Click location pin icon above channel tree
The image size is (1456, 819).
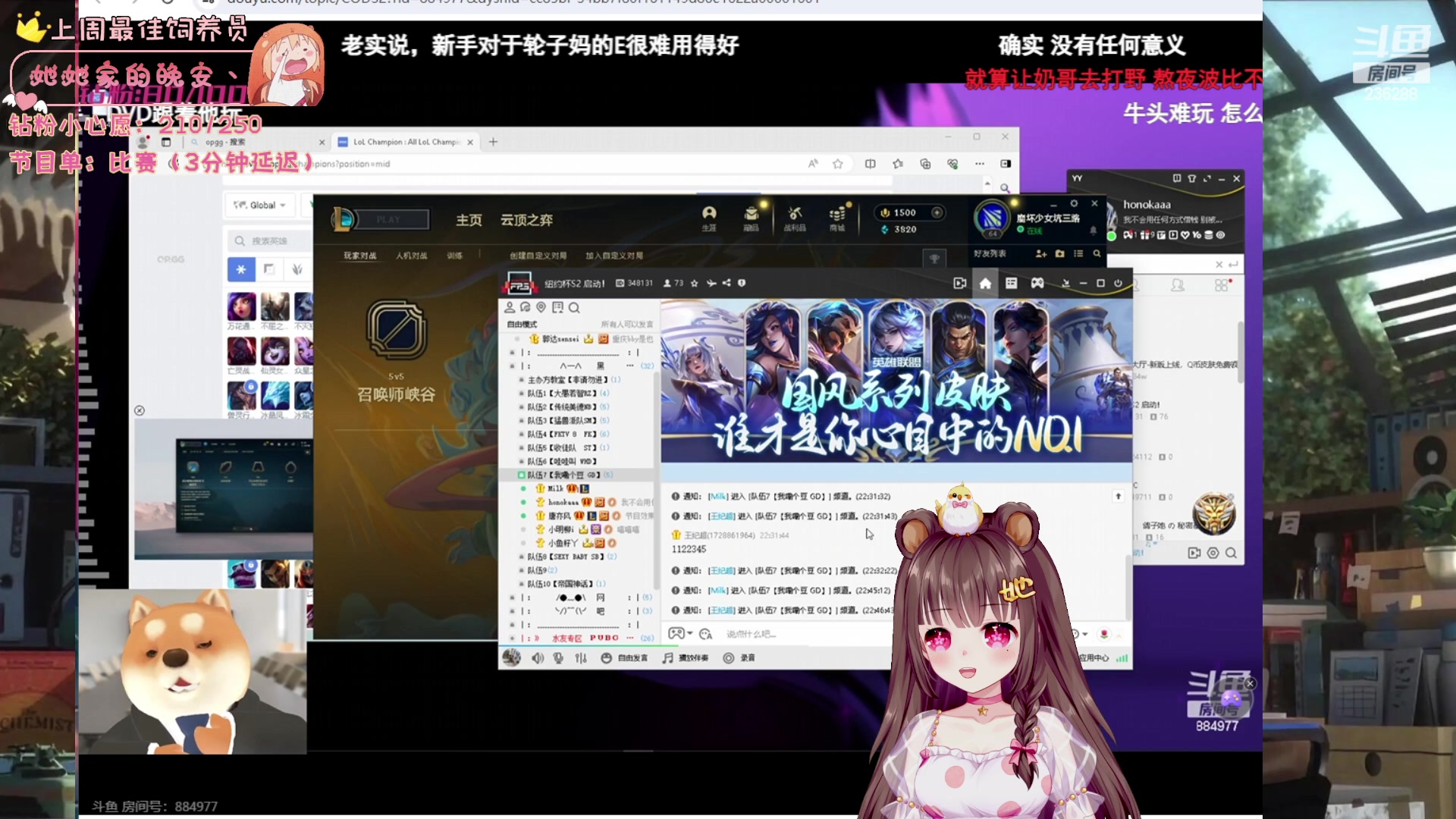pos(541,307)
